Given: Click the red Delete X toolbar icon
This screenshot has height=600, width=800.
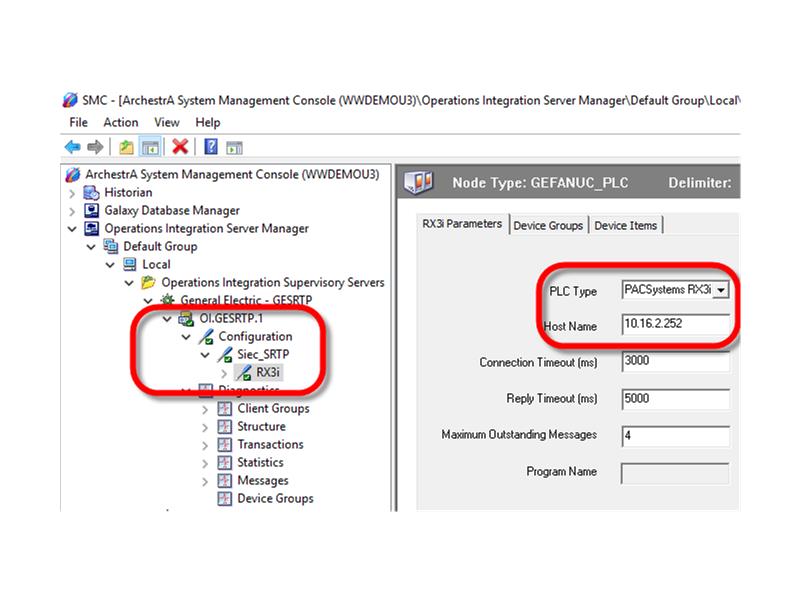Looking at the screenshot, I should tap(180, 147).
